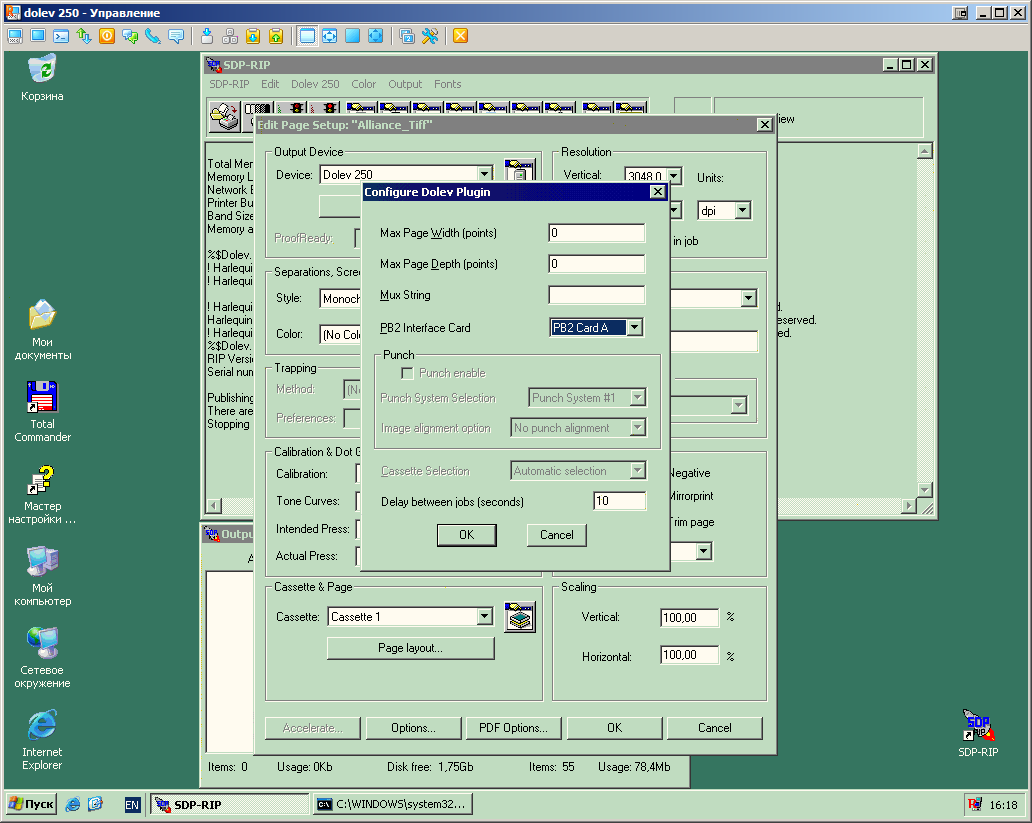Click the Page layout... button
1032x823 pixels.
[x=411, y=649]
